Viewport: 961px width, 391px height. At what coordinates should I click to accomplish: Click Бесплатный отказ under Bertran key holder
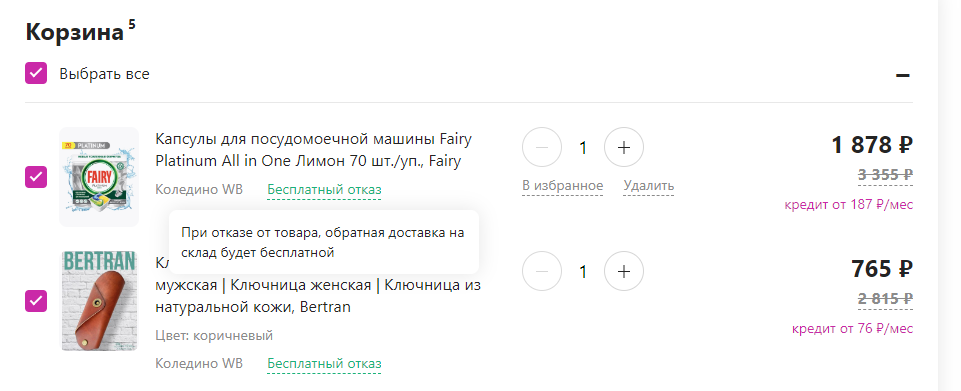coord(324,364)
